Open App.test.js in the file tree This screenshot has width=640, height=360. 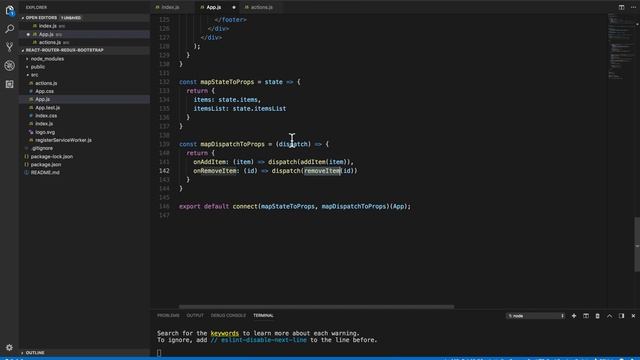[47, 108]
